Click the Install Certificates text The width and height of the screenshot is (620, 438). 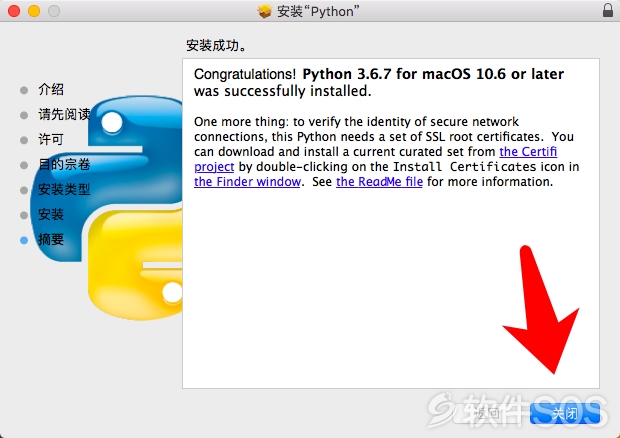(464, 167)
